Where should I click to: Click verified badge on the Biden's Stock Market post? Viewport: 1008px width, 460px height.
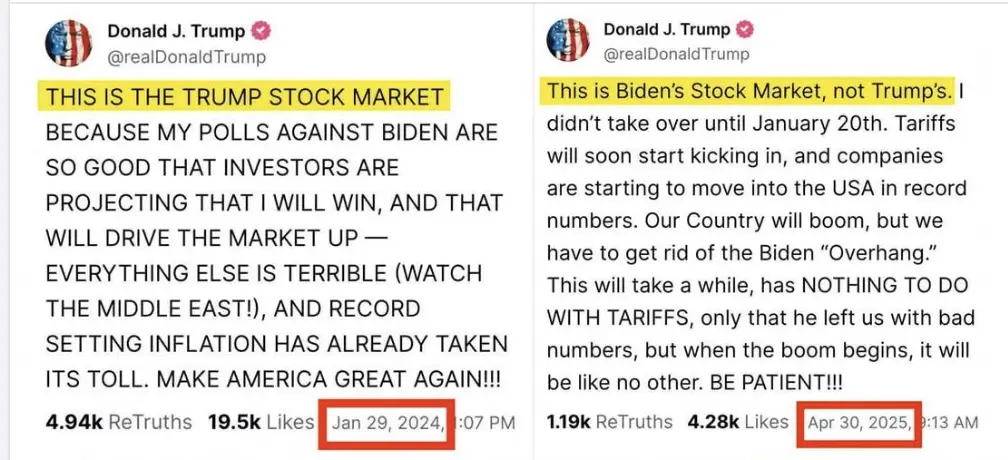click(745, 30)
